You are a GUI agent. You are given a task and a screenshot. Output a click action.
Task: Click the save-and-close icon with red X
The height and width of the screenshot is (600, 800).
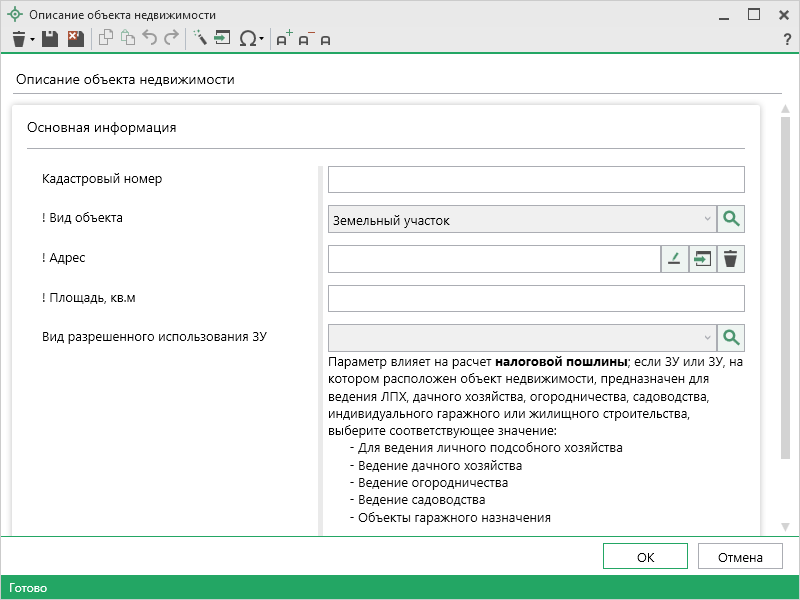(75, 39)
